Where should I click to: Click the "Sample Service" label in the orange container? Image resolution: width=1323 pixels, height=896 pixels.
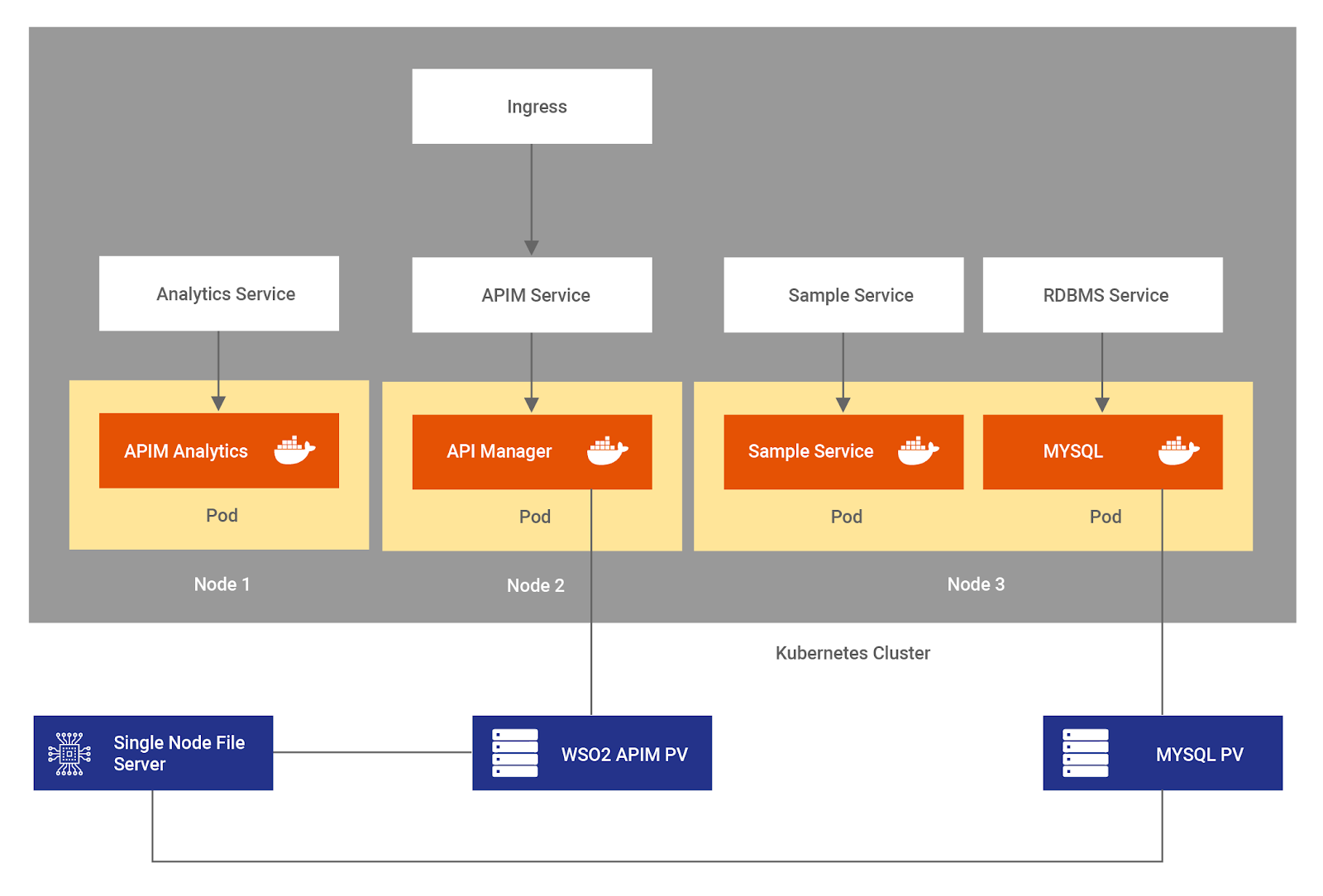[810, 451]
